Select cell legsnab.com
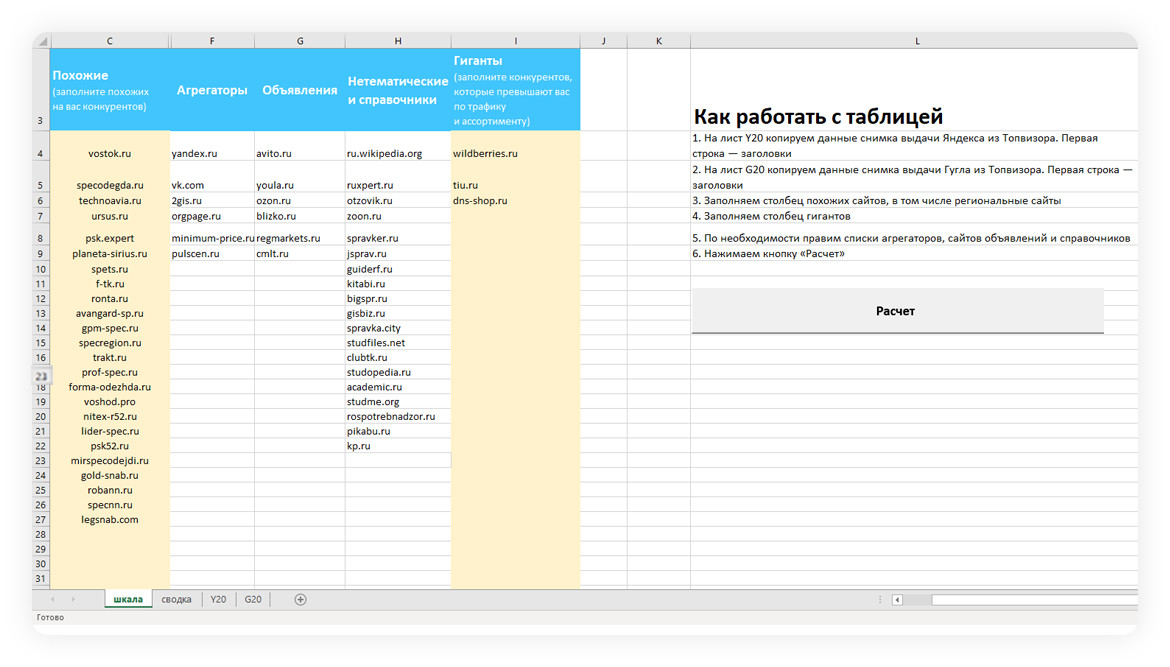The width and height of the screenshot is (1170, 667). [x=110, y=519]
